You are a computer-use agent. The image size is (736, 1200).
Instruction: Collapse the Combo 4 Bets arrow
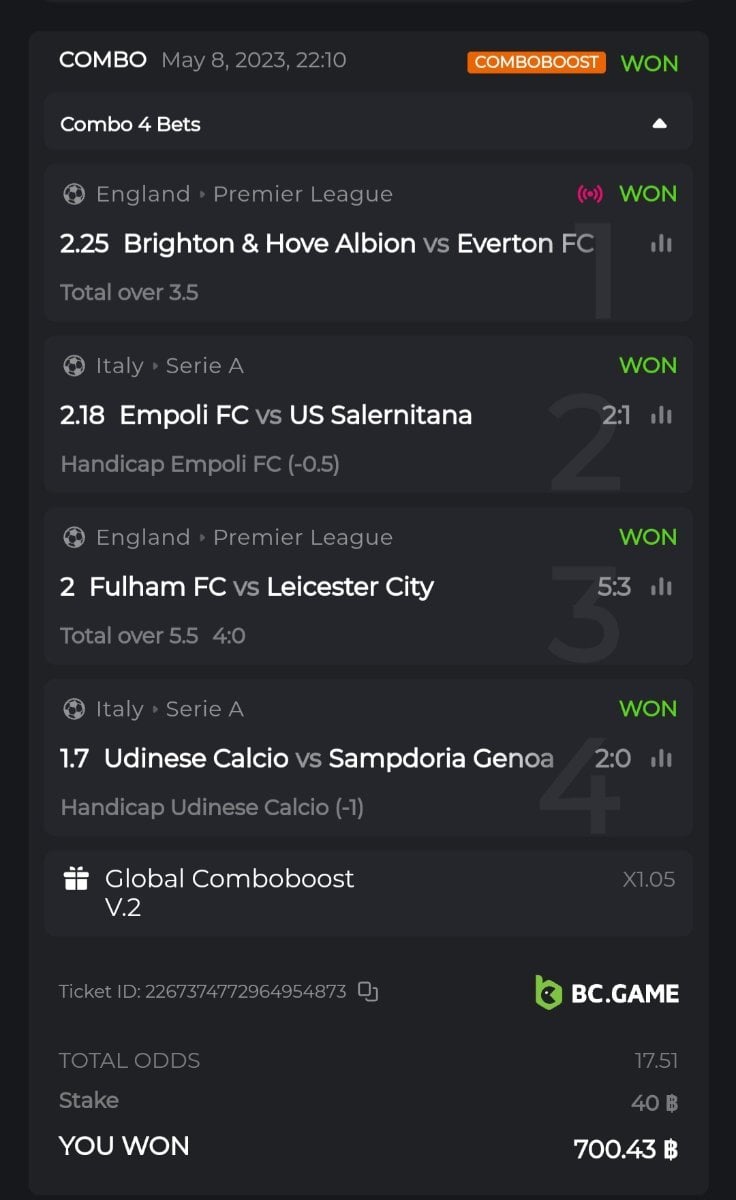659,124
